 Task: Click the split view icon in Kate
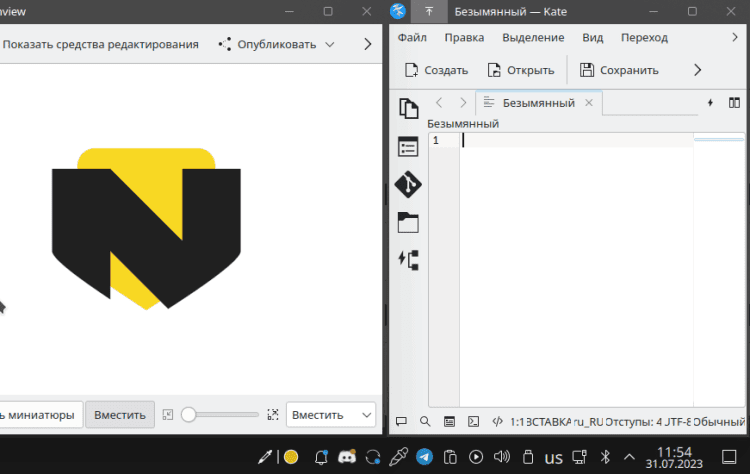click(x=734, y=103)
